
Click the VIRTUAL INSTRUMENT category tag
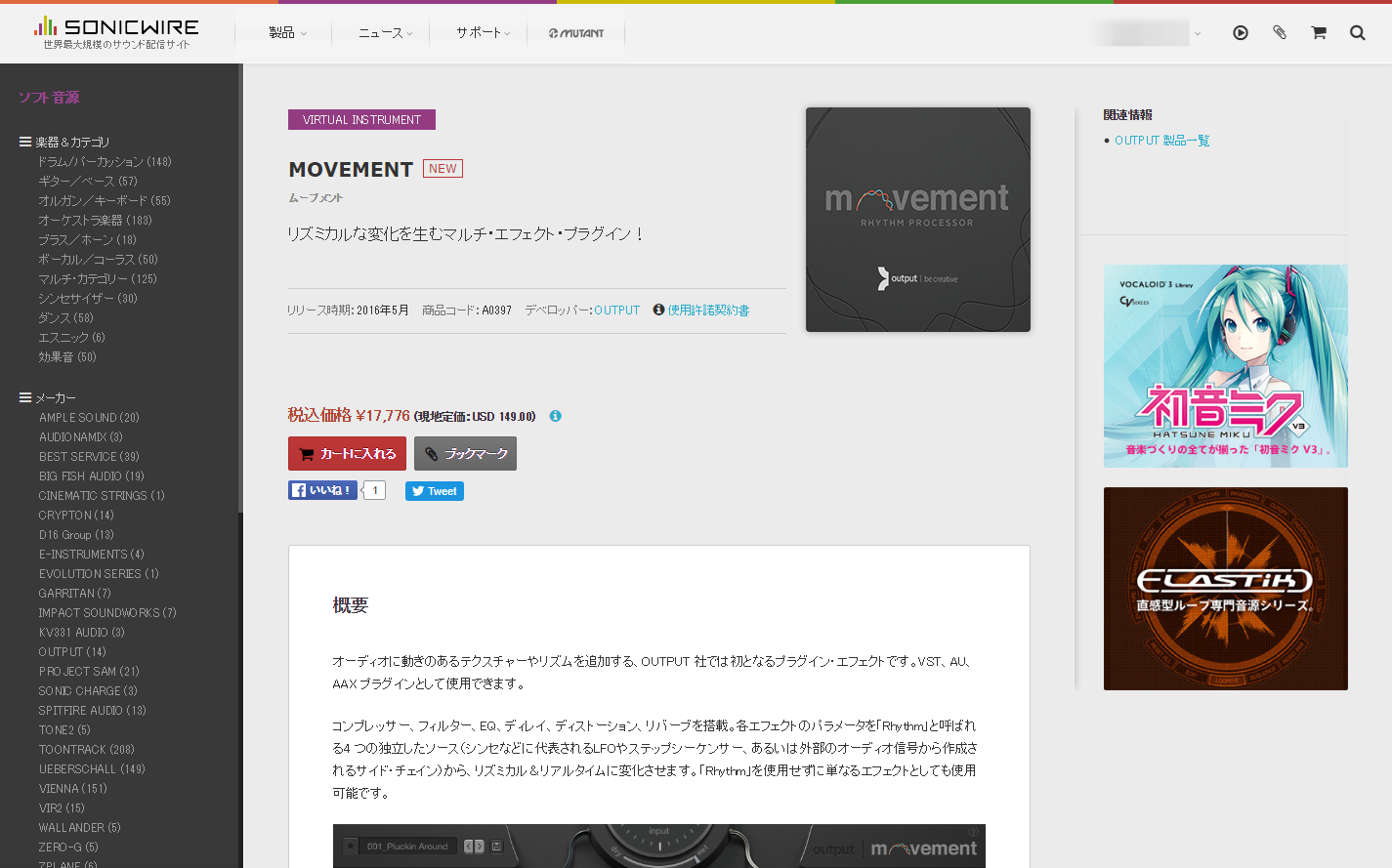pyautogui.click(x=361, y=119)
